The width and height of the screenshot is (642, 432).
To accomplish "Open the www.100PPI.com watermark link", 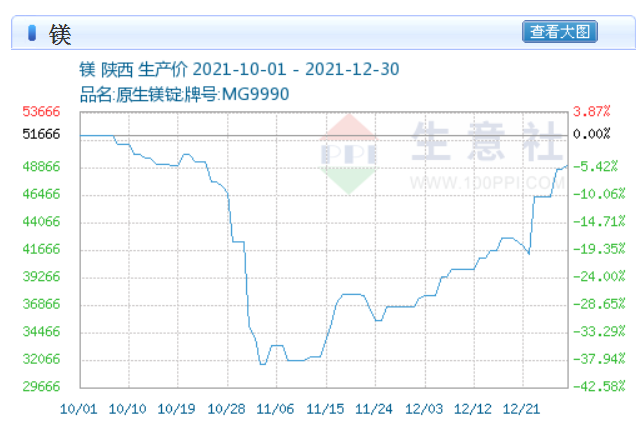I will (486, 183).
